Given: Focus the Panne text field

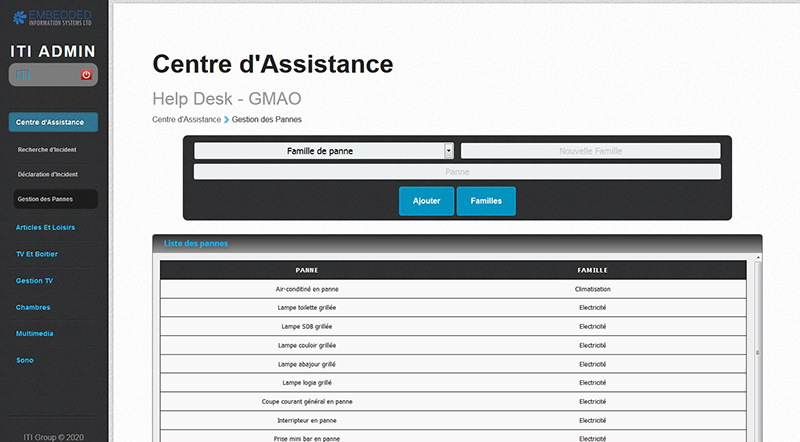Looking at the screenshot, I should [x=457, y=172].
